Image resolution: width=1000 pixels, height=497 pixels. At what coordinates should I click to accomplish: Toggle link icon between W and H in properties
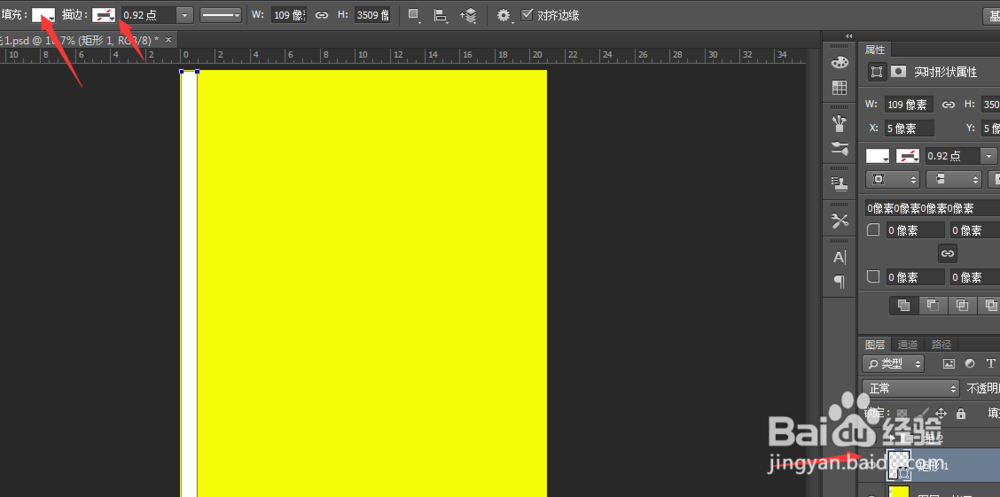click(948, 105)
